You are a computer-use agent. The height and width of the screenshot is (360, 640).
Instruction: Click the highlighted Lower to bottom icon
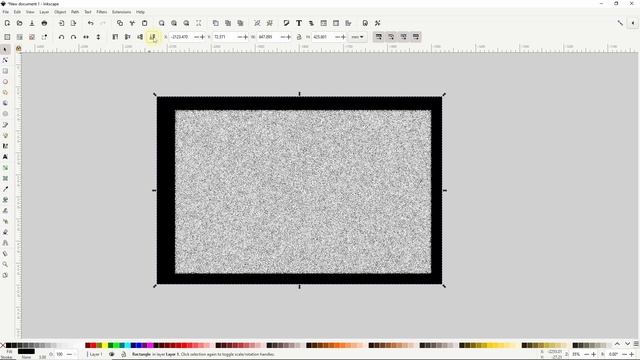[152, 37]
